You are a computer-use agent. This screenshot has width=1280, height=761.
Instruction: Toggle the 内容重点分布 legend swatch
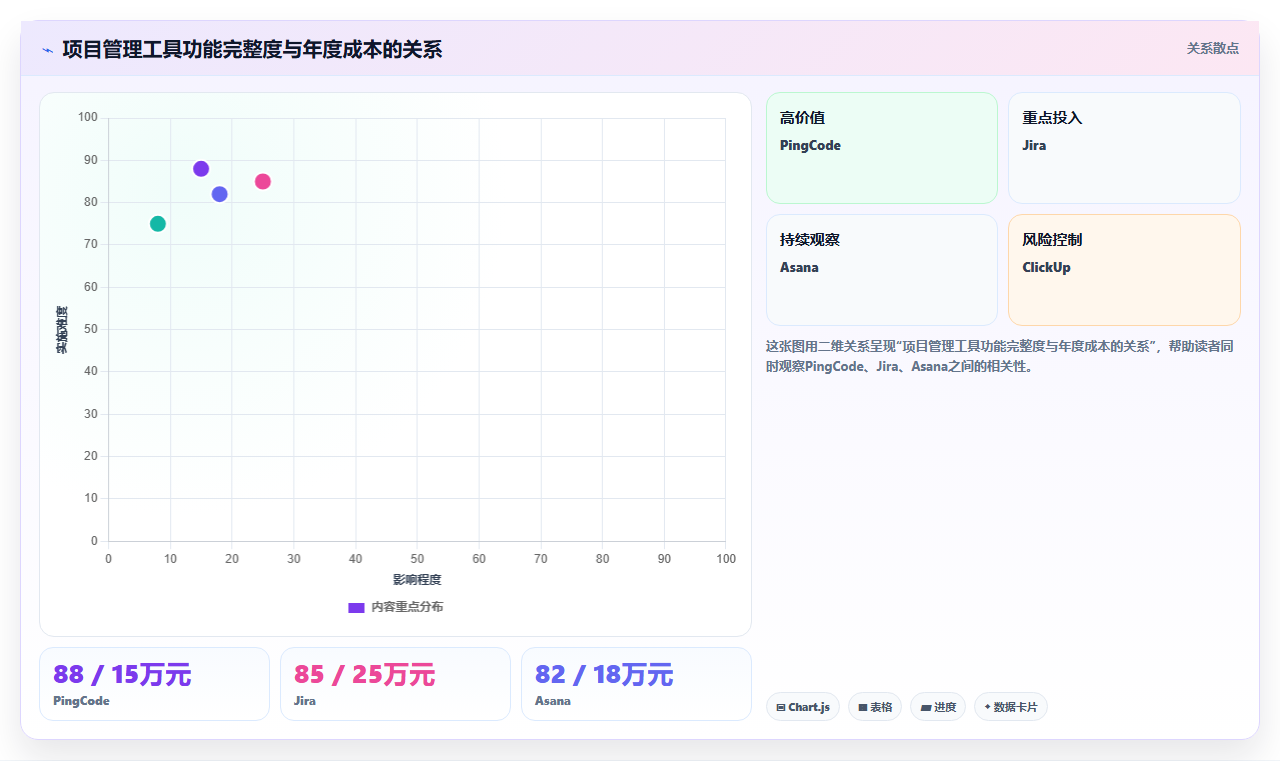tap(356, 607)
